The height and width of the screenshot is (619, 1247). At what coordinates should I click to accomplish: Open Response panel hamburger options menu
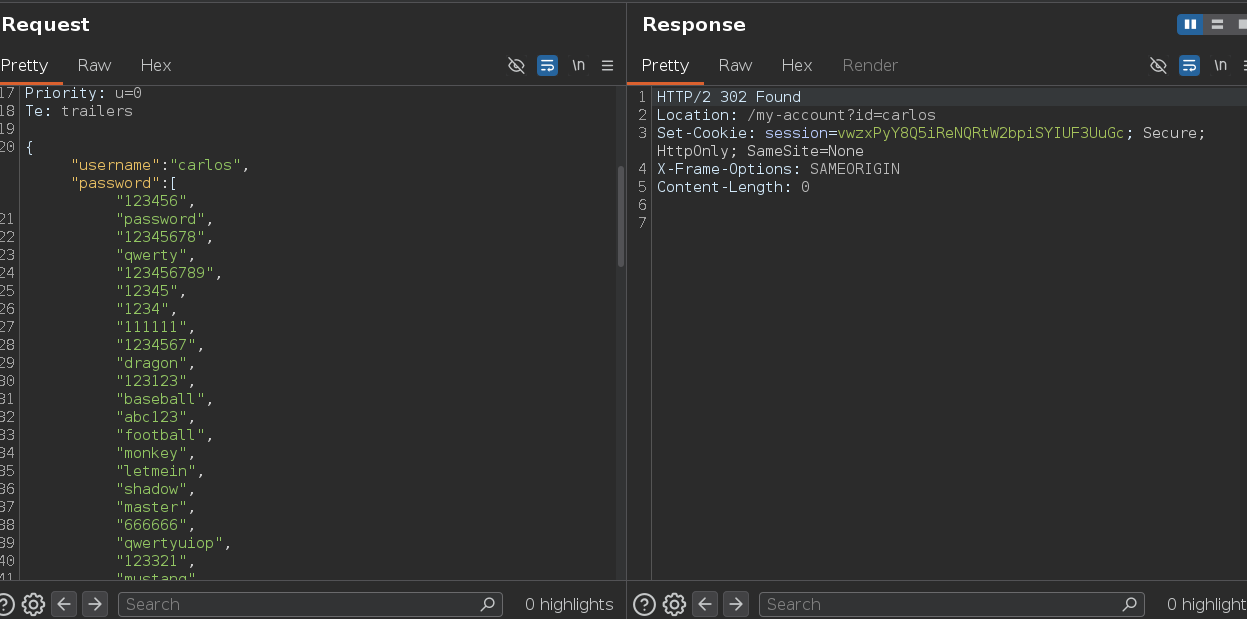click(1244, 65)
